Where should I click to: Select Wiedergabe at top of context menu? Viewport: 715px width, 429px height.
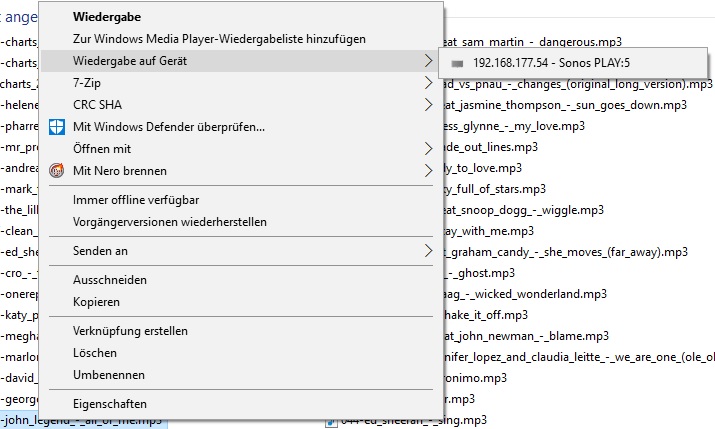[x=107, y=17]
